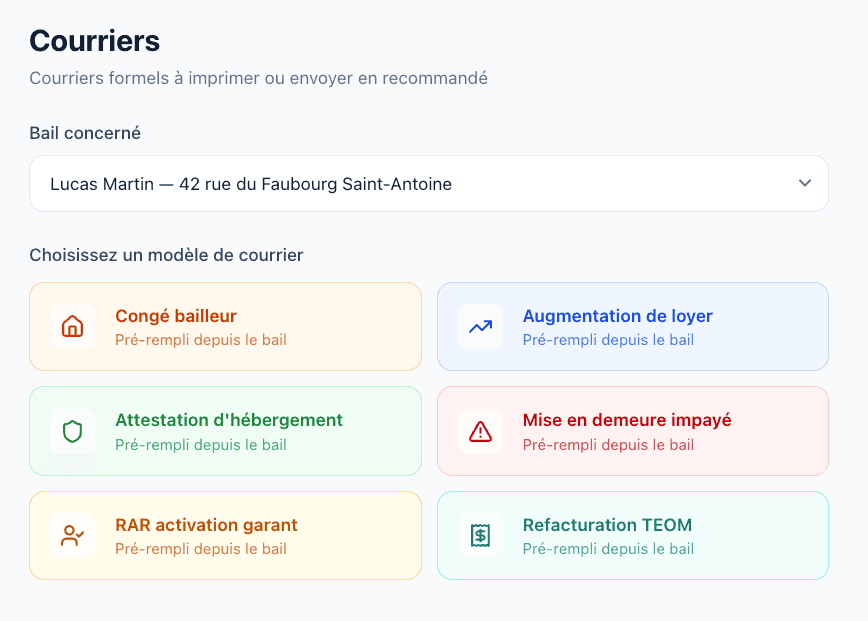Image resolution: width=868 pixels, height=621 pixels.
Task: Click the receipt icon on Refacturation TEOM
Action: [480, 535]
